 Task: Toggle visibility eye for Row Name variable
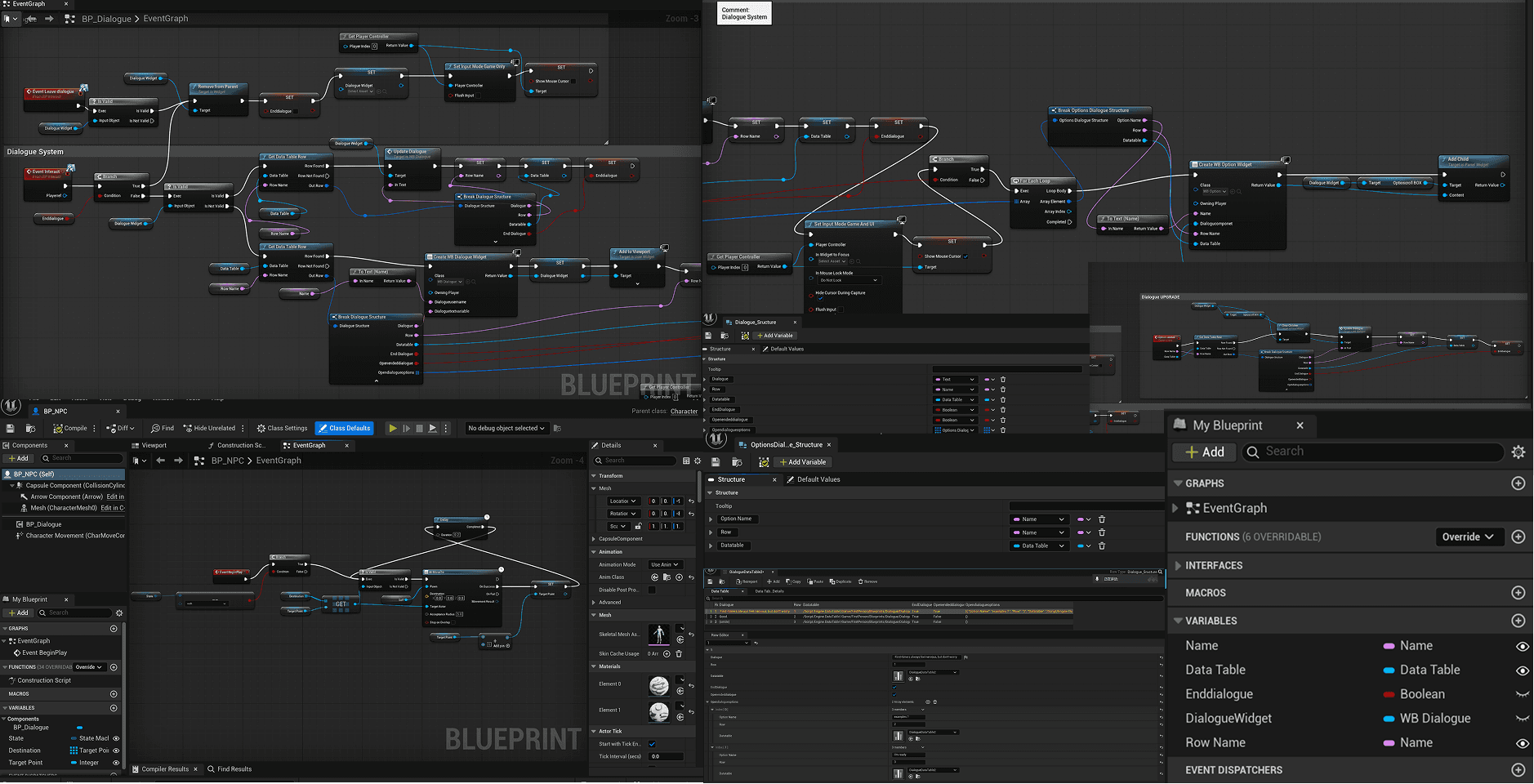pyautogui.click(x=1523, y=743)
